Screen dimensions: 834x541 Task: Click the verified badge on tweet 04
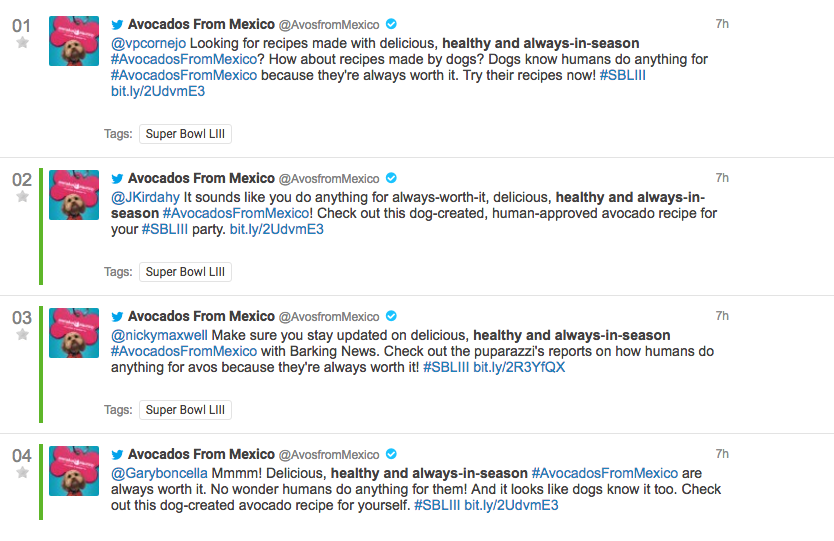(392, 455)
